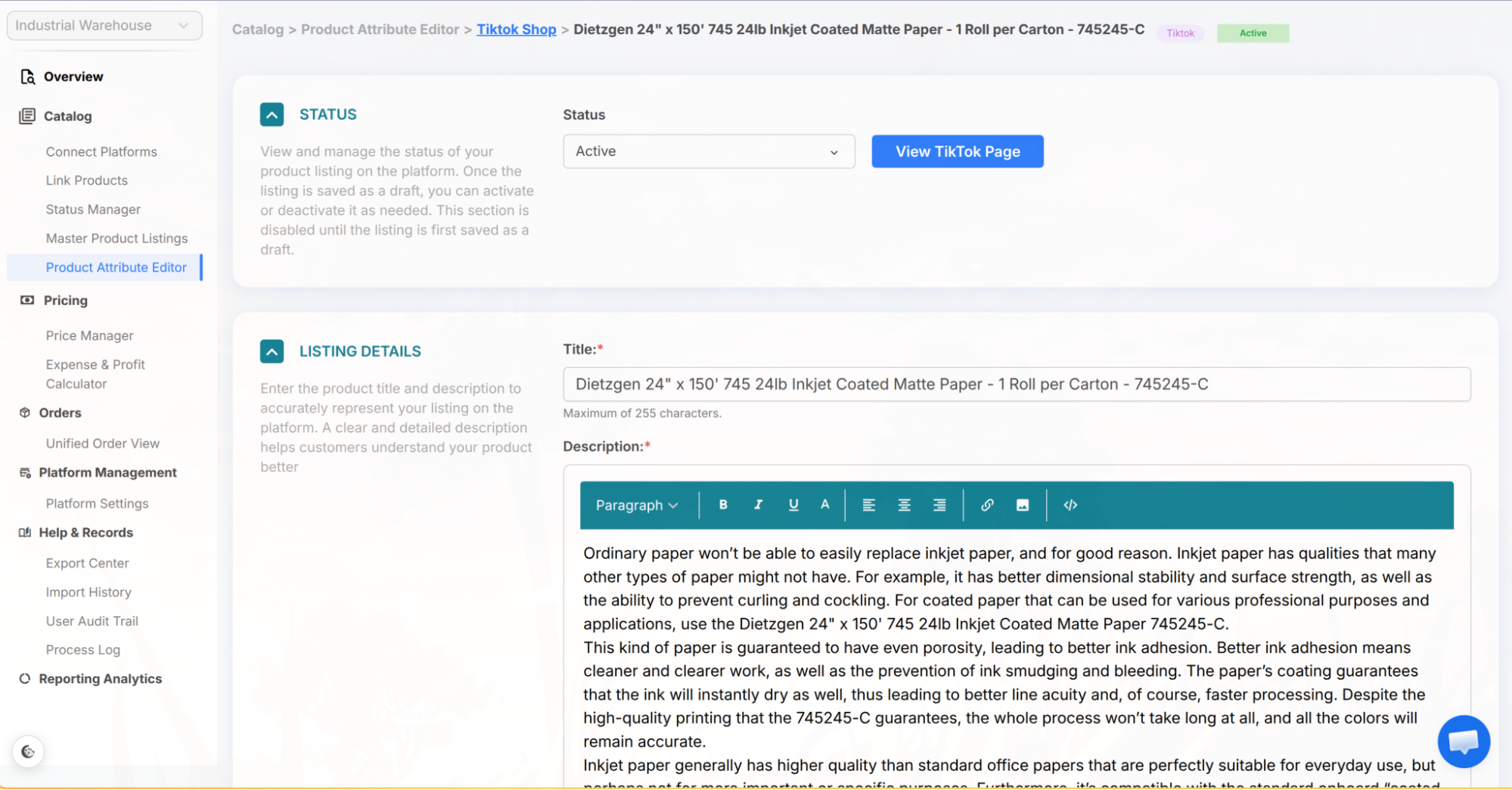The height and width of the screenshot is (790, 1512).
Task: Click the Tiktok platform badge
Action: [1180, 33]
